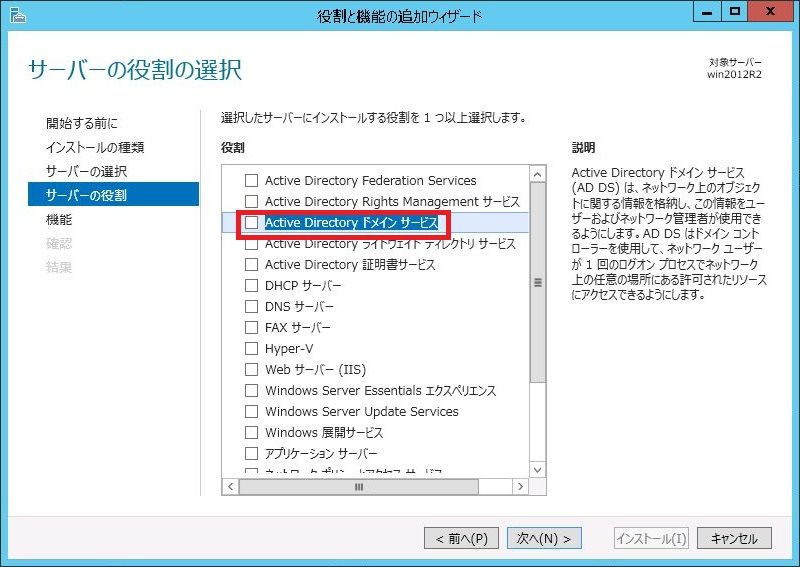
Task: Enable the DNS サーバー role
Action: coord(252,306)
